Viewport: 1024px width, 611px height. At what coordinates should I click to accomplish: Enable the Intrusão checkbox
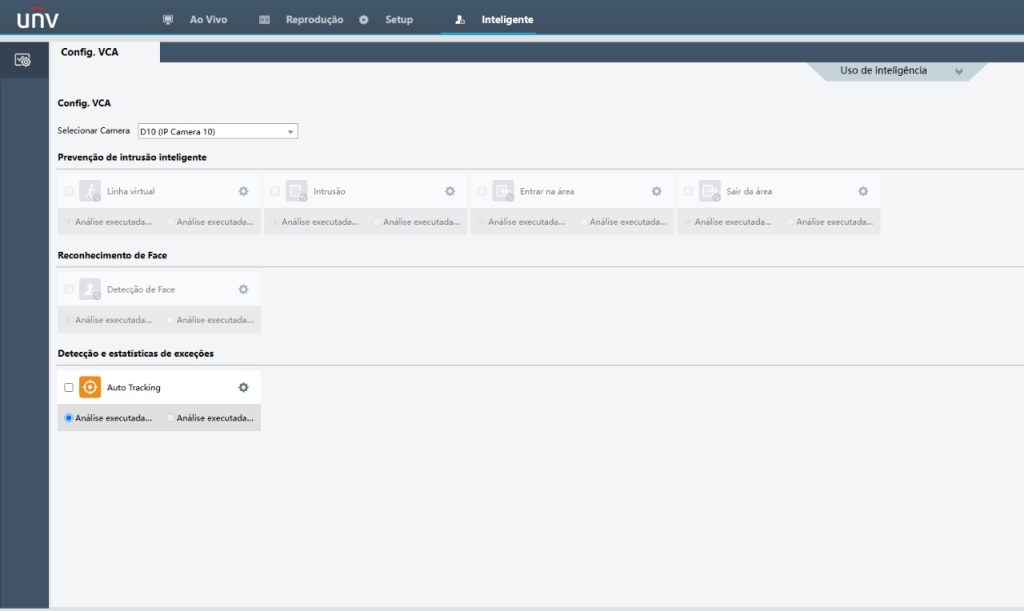(275, 191)
